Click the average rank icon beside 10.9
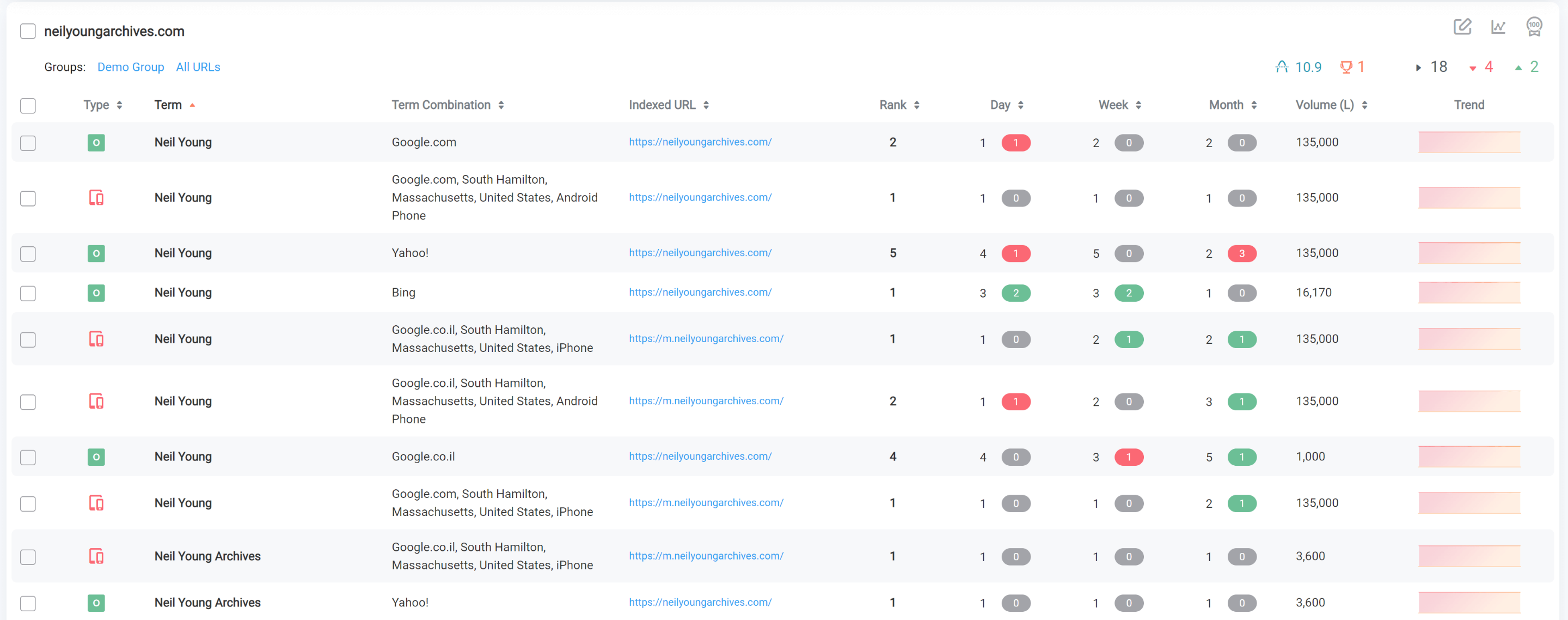 pyautogui.click(x=1282, y=67)
